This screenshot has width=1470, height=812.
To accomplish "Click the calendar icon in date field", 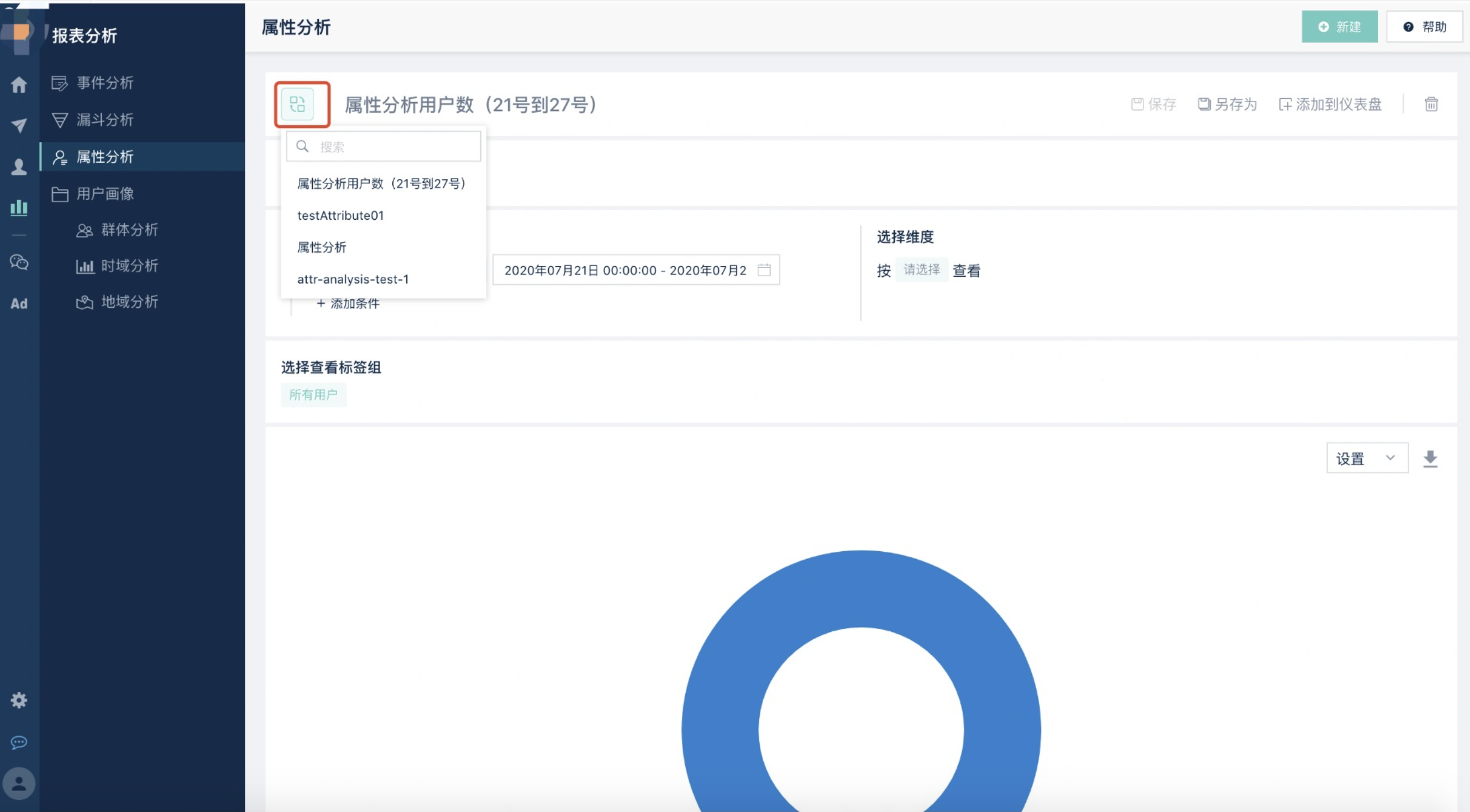I will click(764, 270).
